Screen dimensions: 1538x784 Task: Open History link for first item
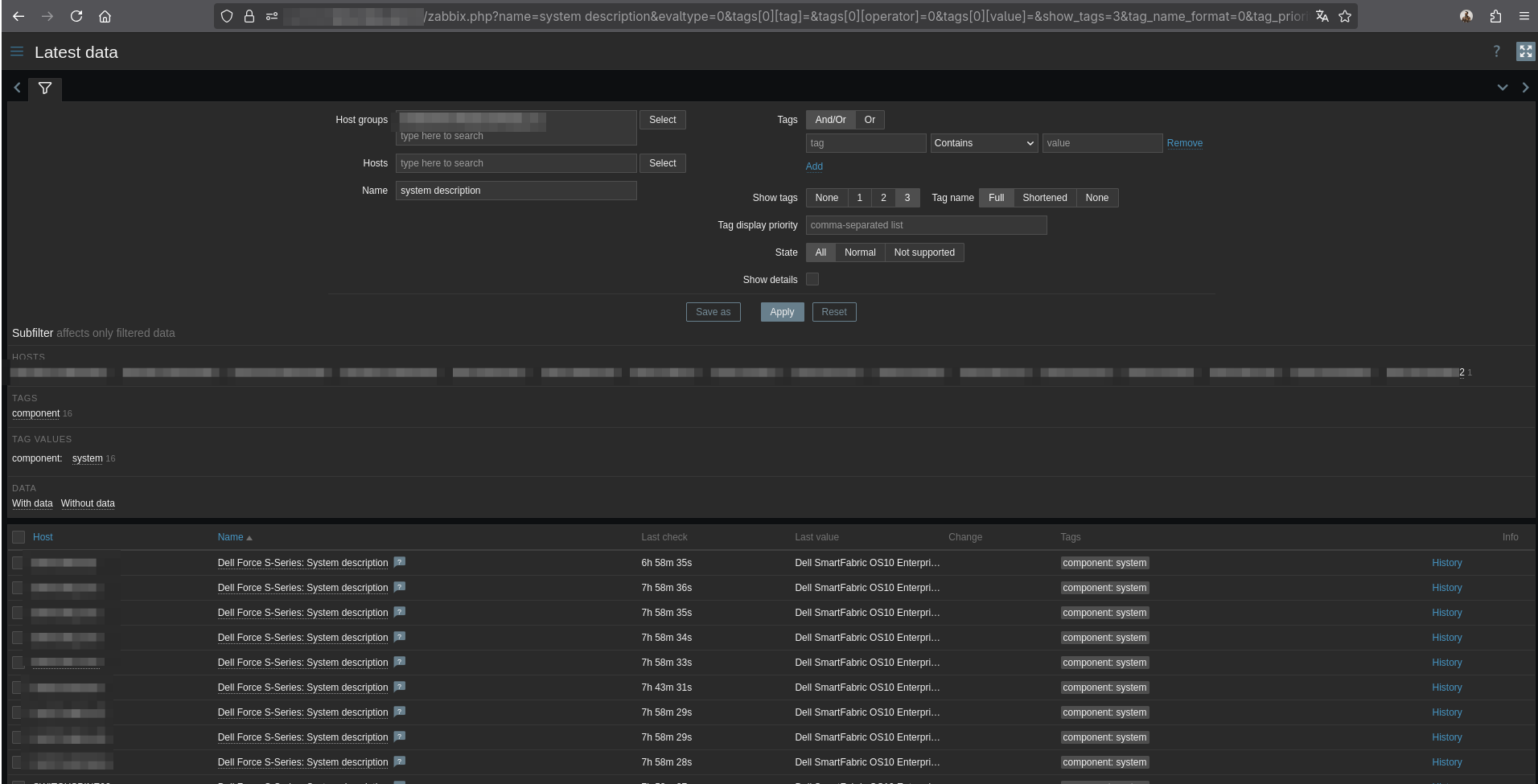click(x=1446, y=563)
